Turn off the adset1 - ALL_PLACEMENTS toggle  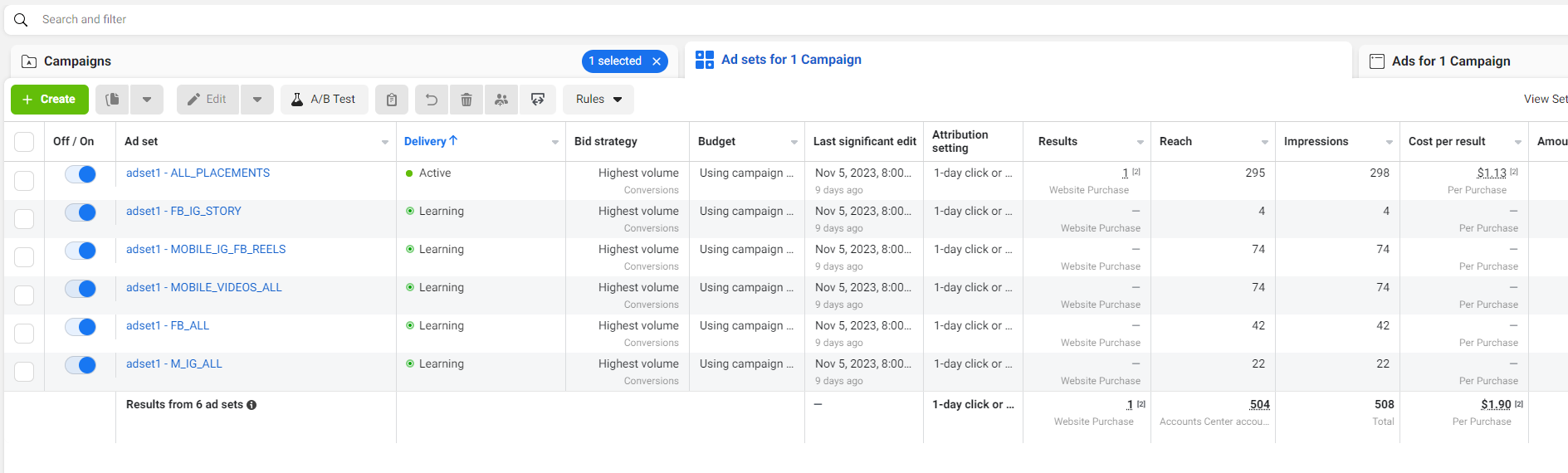[x=81, y=174]
